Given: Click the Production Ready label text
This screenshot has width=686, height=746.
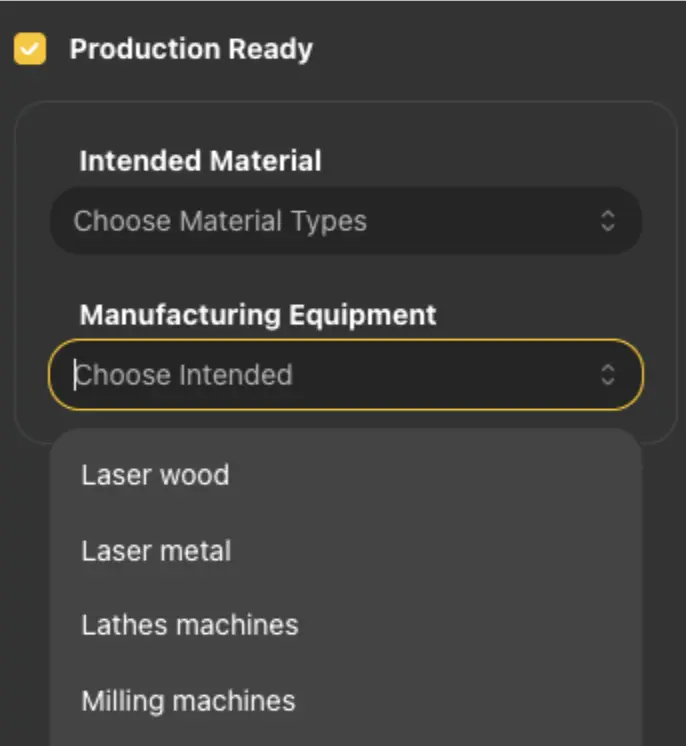Looking at the screenshot, I should [x=191, y=49].
